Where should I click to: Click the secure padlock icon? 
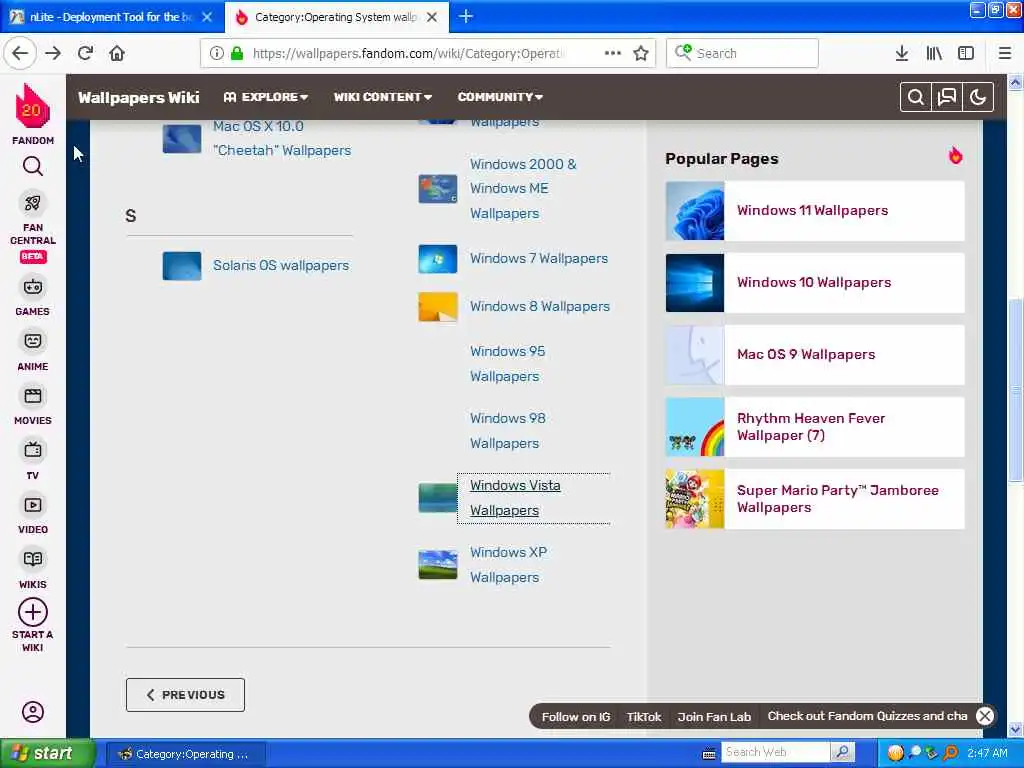click(237, 54)
